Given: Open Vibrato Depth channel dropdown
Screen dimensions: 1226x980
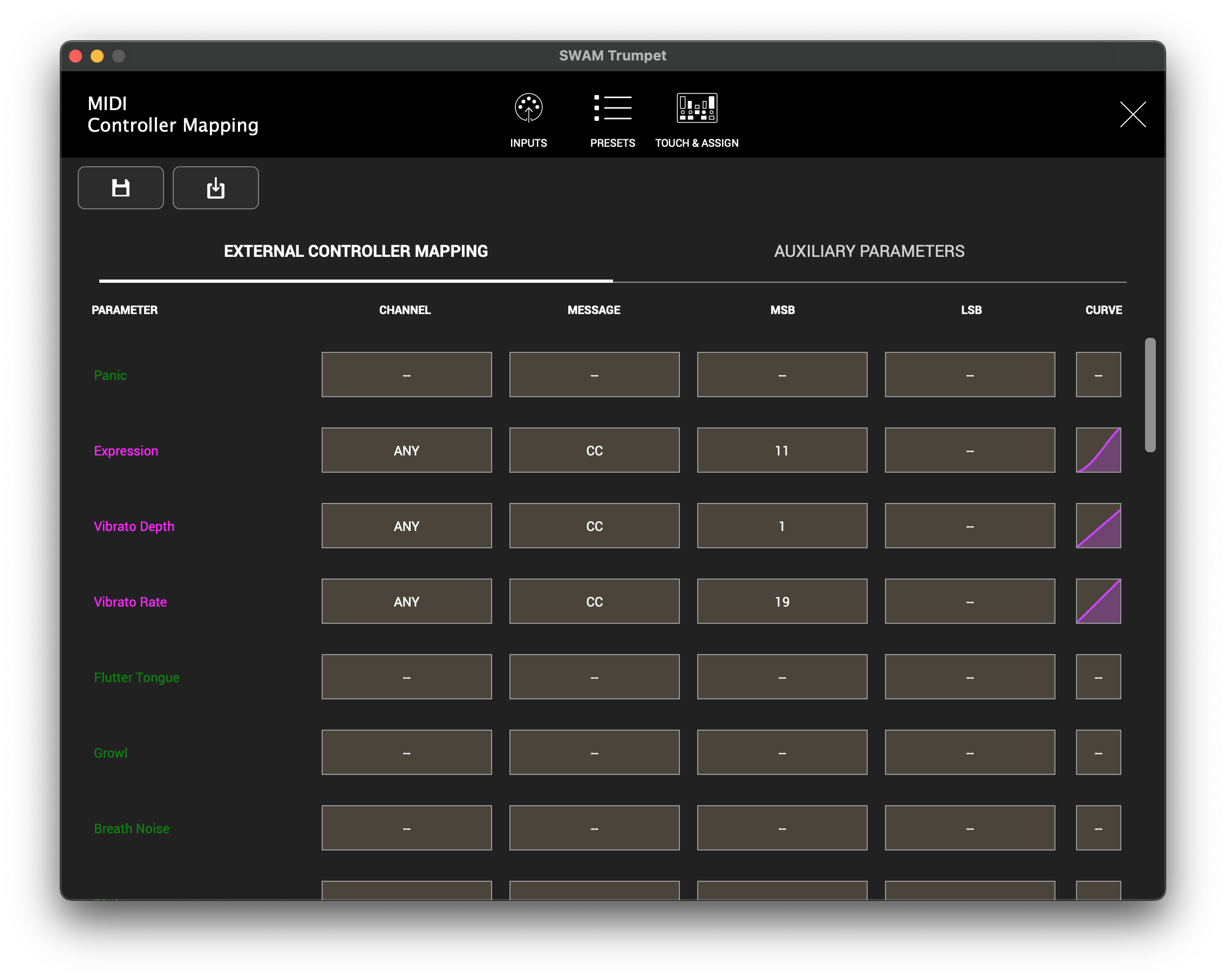Looking at the screenshot, I should 406,526.
